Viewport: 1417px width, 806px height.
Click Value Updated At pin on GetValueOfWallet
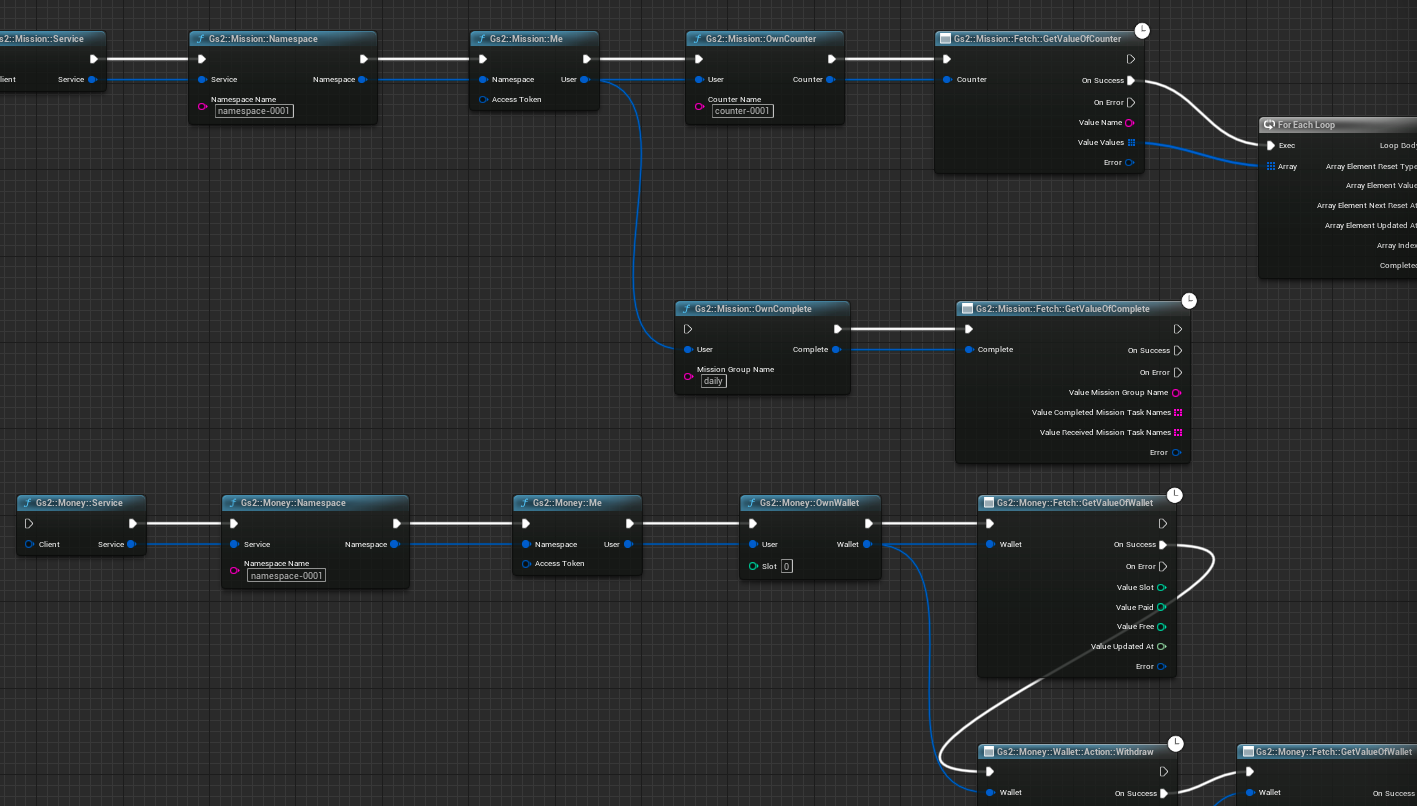coord(1162,646)
